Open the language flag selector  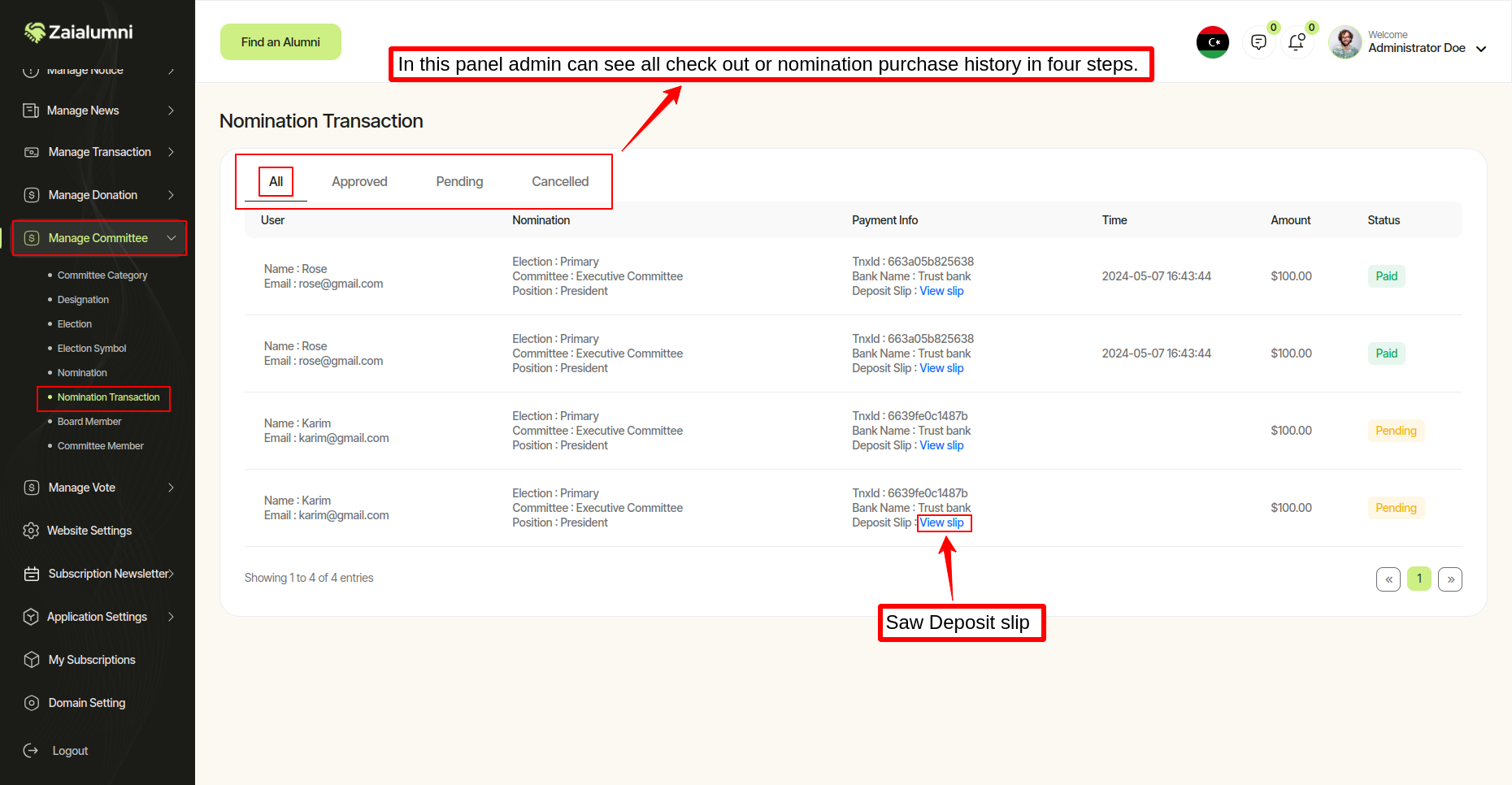[x=1212, y=42]
